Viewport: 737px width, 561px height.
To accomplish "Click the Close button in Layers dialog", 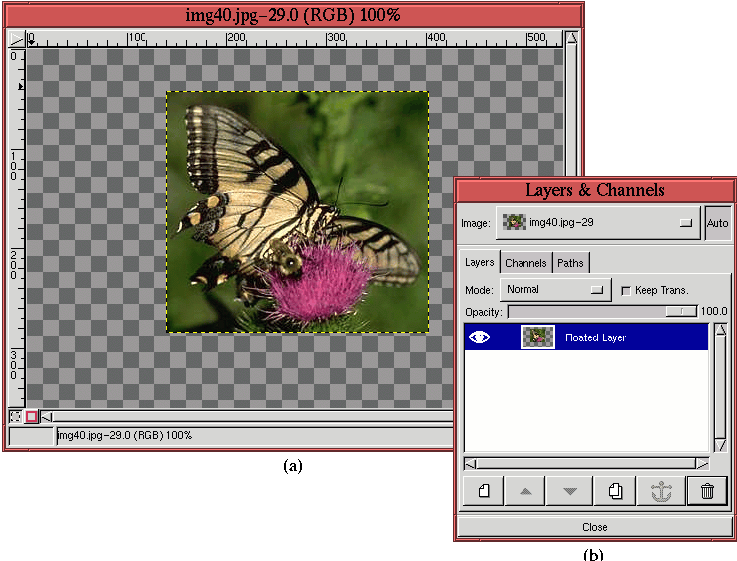I will click(594, 526).
